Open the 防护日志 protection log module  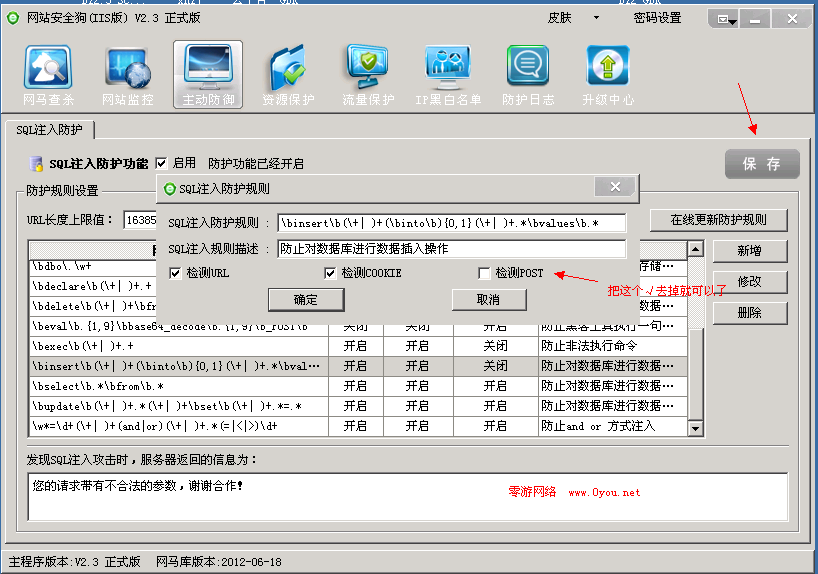528,75
